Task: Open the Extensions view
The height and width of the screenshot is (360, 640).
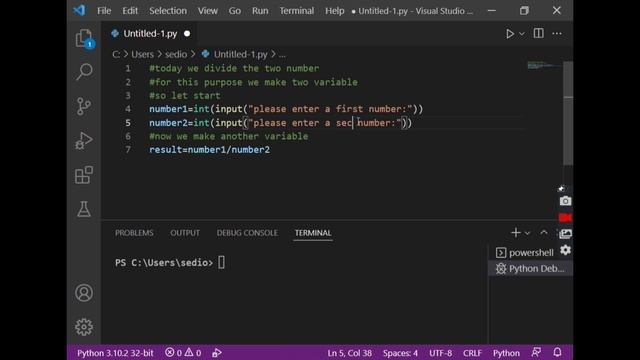Action: pyautogui.click(x=84, y=175)
